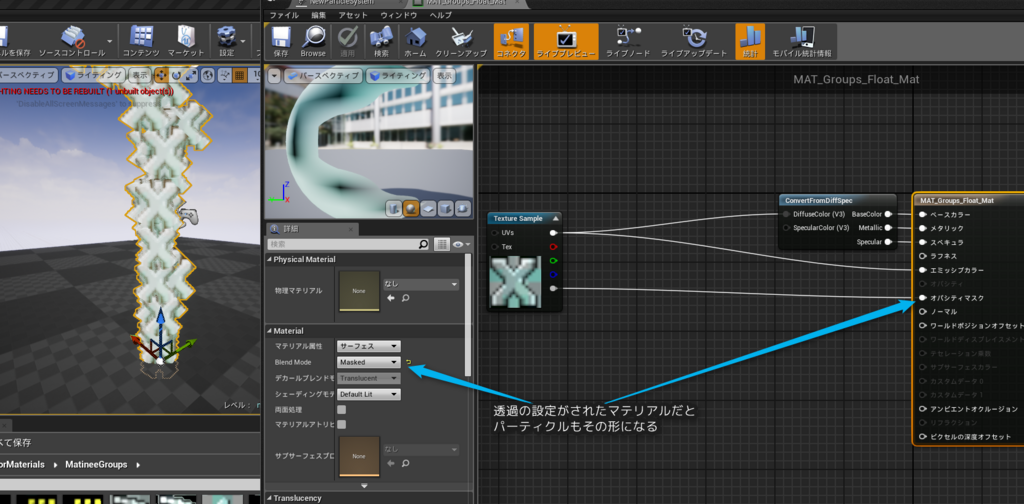Click MatineeGroups breadcrumb in content browser

click(96, 464)
